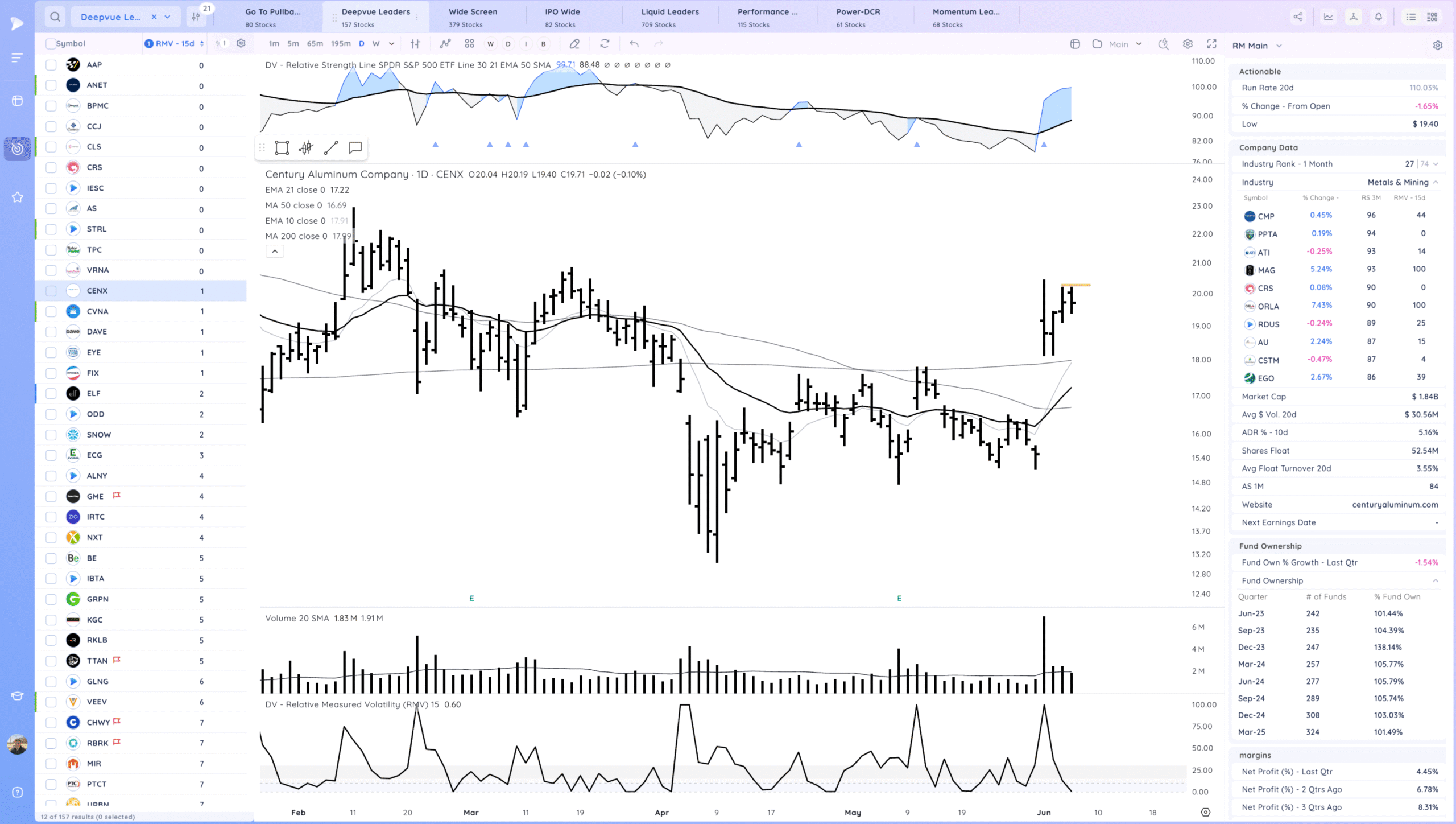The height and width of the screenshot is (824, 1456).
Task: Select the trend line drawing tool
Action: click(331, 148)
